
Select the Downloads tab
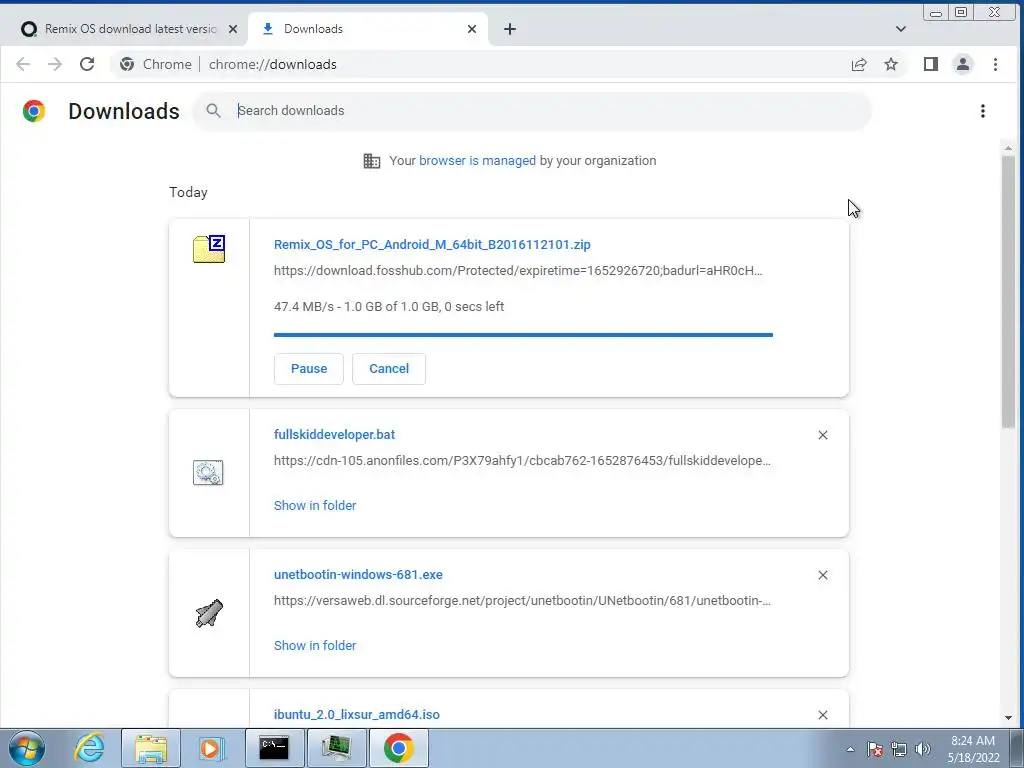point(368,29)
